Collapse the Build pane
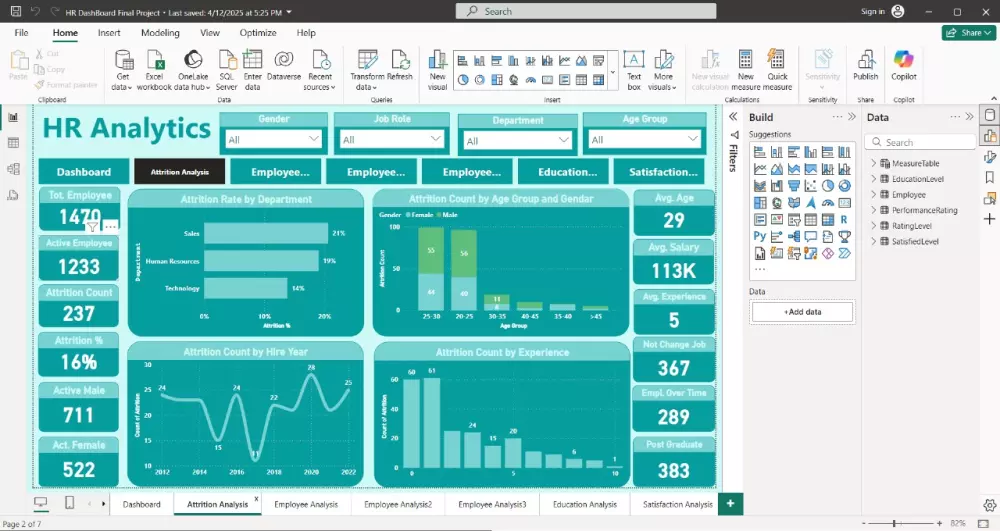 pyautogui.click(x=851, y=117)
